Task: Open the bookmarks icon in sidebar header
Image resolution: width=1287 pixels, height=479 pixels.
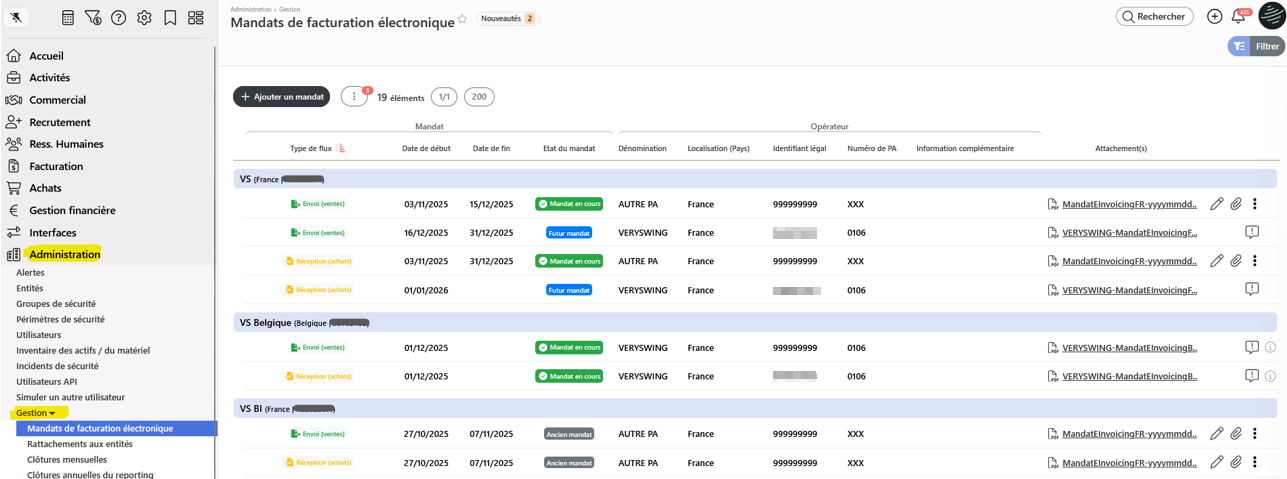Action: [x=170, y=18]
